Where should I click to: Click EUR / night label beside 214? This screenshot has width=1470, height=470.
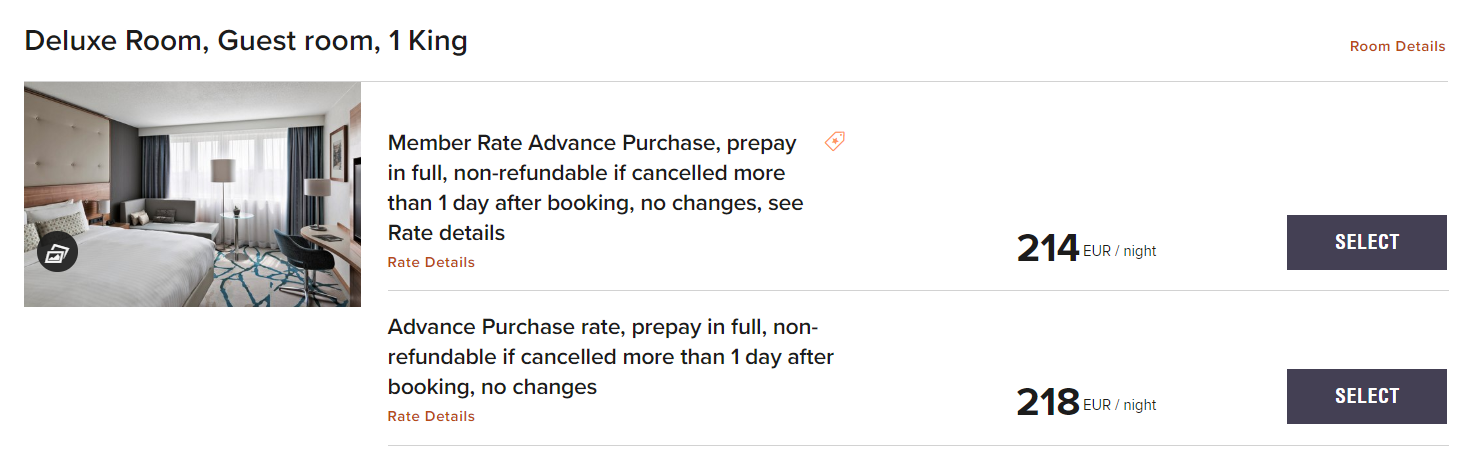1120,251
